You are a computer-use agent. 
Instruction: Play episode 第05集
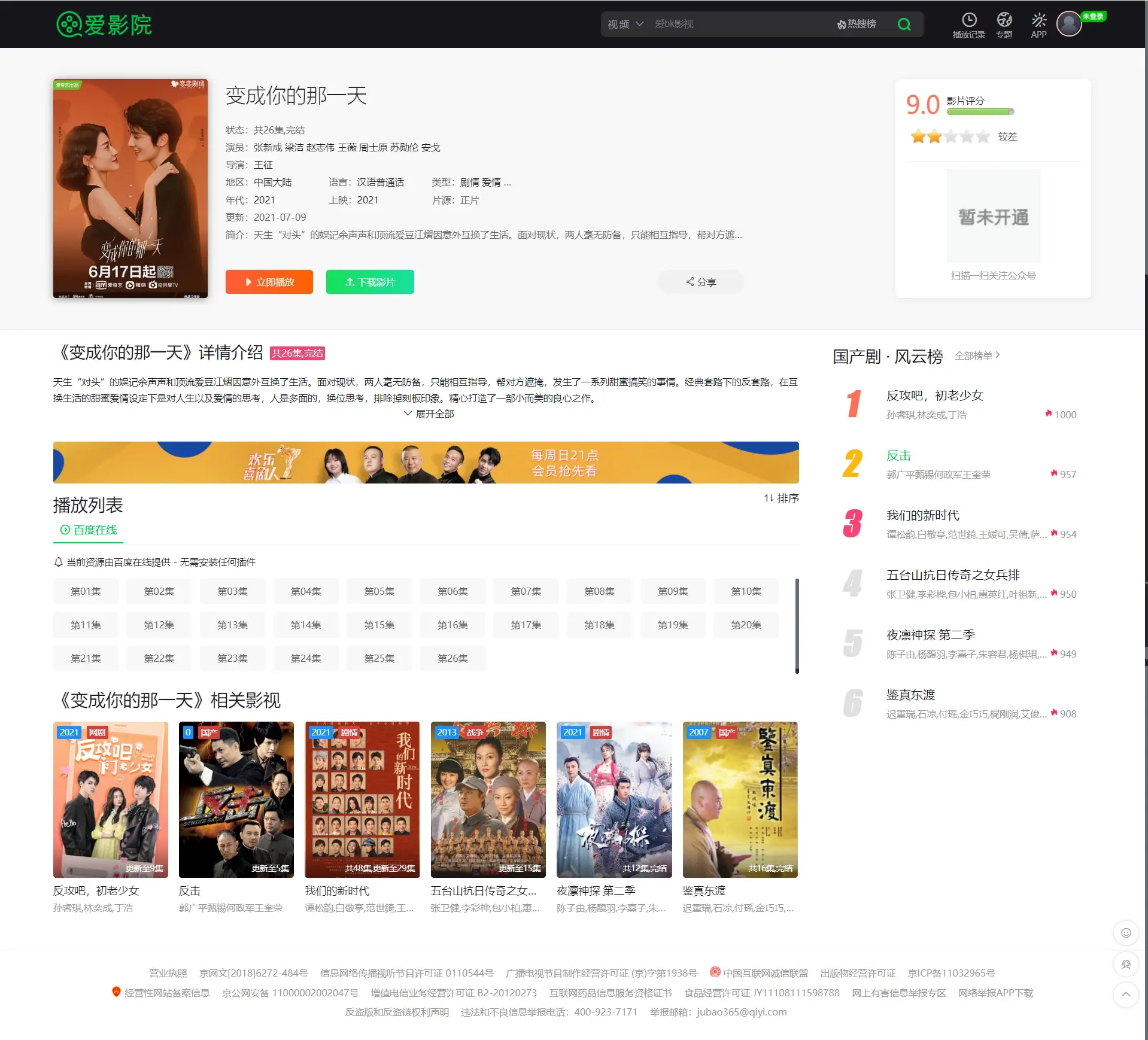[379, 592]
